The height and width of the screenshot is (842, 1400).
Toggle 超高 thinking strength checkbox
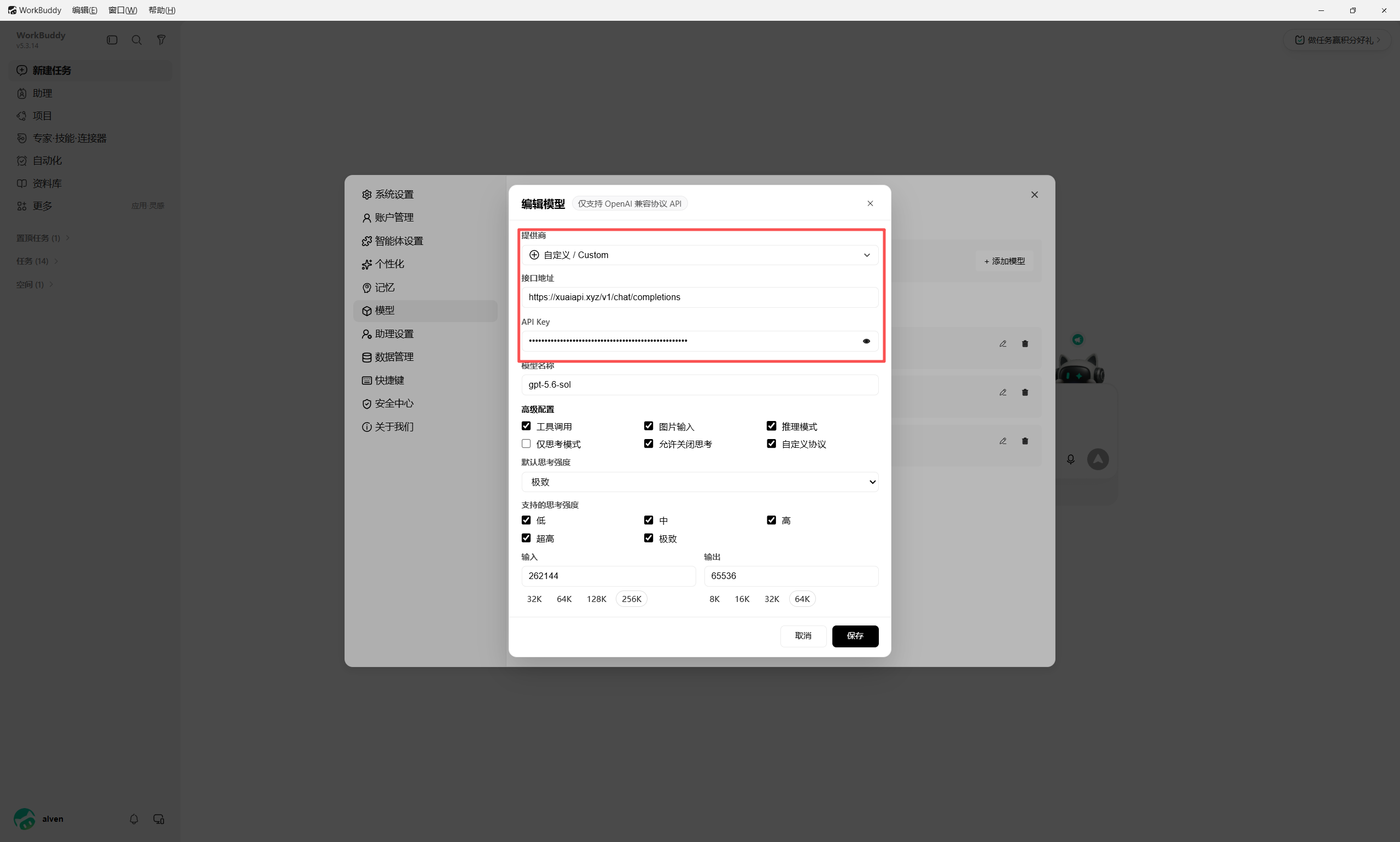click(526, 539)
